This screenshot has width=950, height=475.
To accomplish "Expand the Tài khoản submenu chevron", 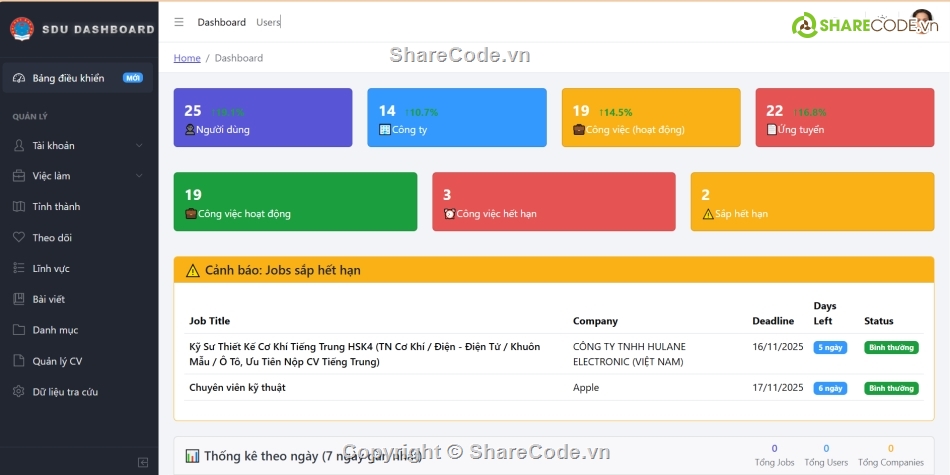I will click(139, 145).
